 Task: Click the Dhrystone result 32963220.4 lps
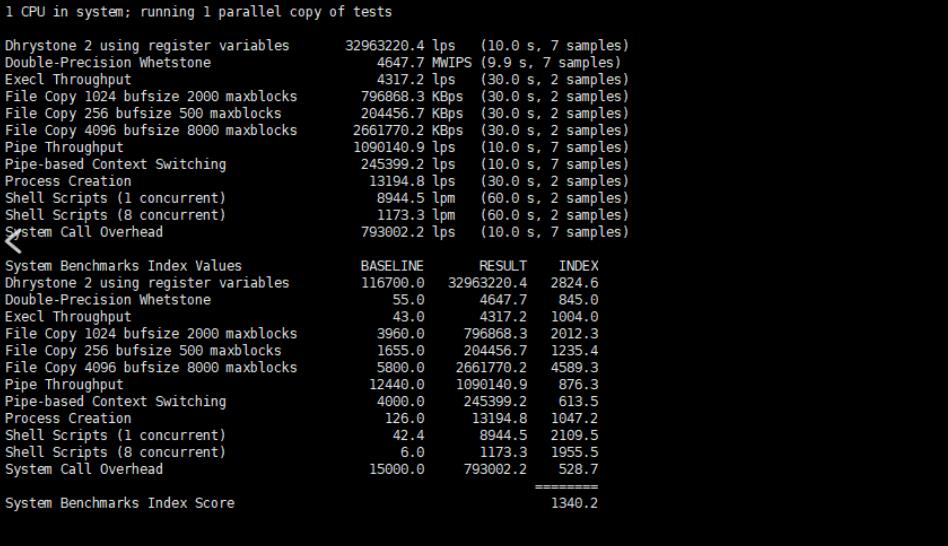click(400, 46)
